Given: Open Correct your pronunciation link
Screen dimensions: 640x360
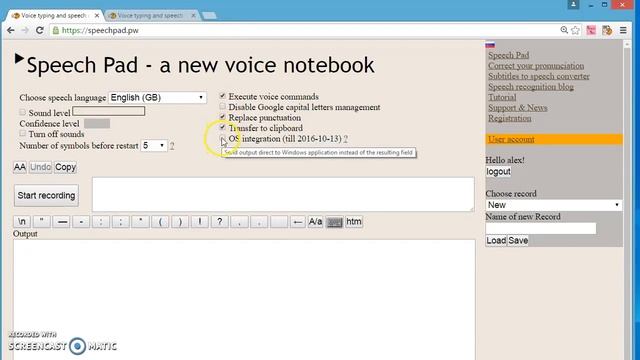Looking at the screenshot, I should tap(536, 66).
